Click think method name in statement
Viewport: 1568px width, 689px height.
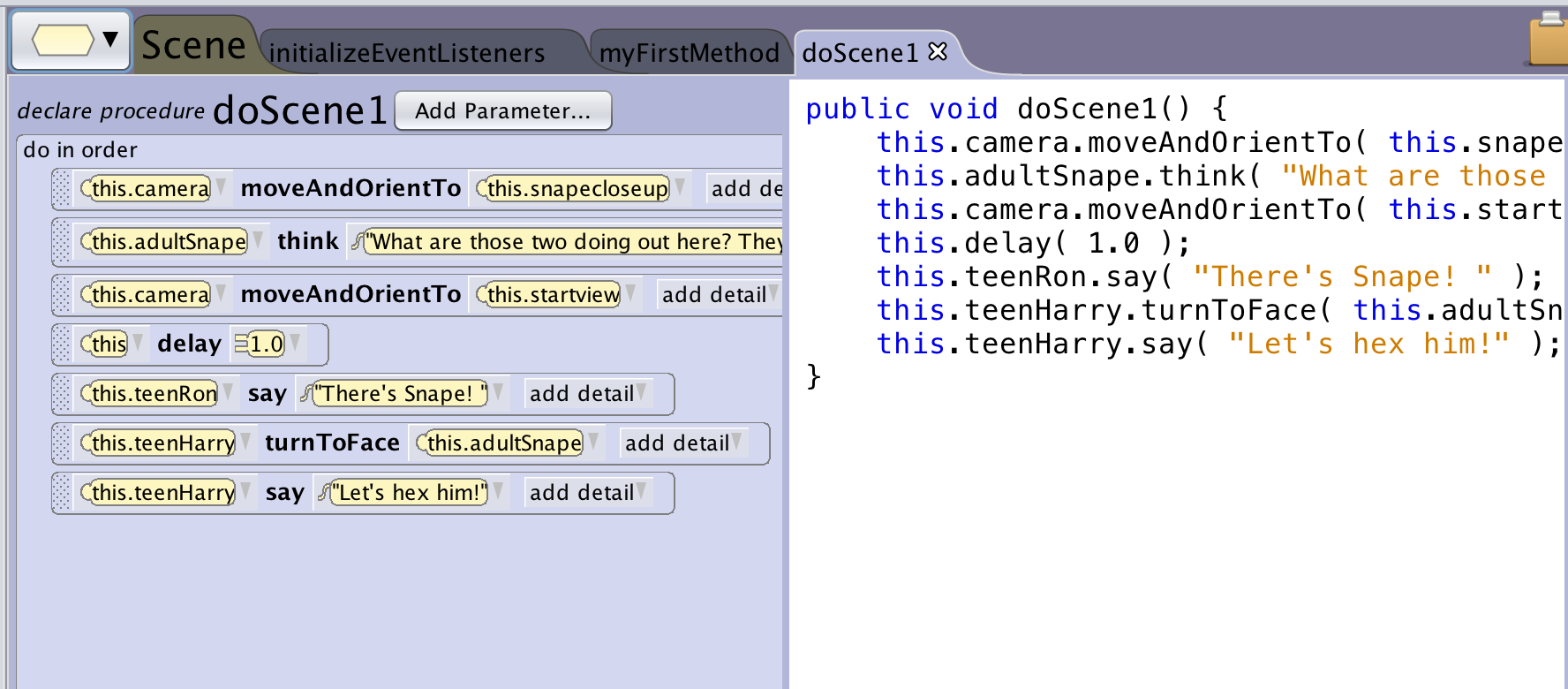pos(307,241)
